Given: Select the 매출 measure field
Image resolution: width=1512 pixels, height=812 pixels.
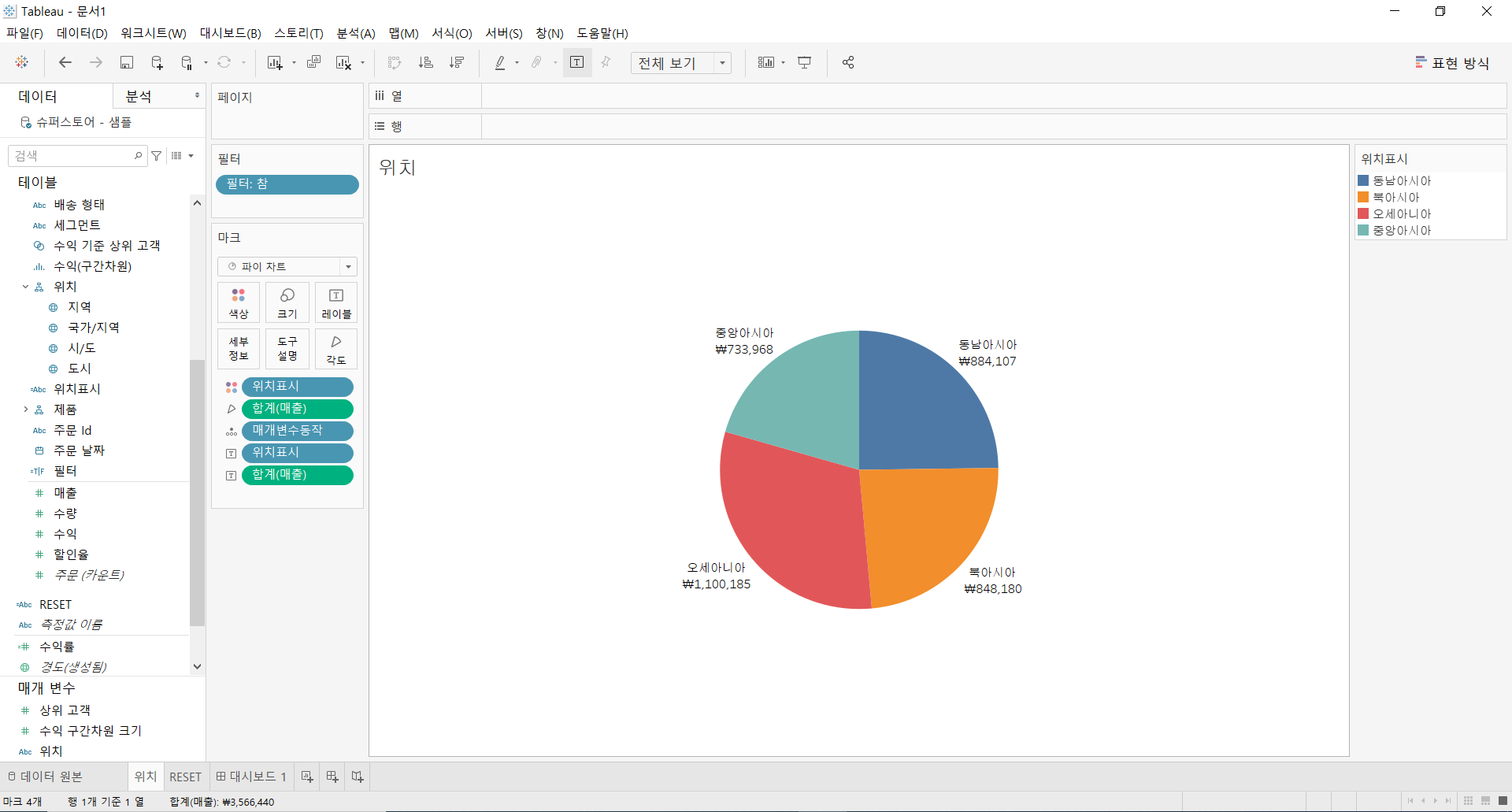Looking at the screenshot, I should (65, 493).
